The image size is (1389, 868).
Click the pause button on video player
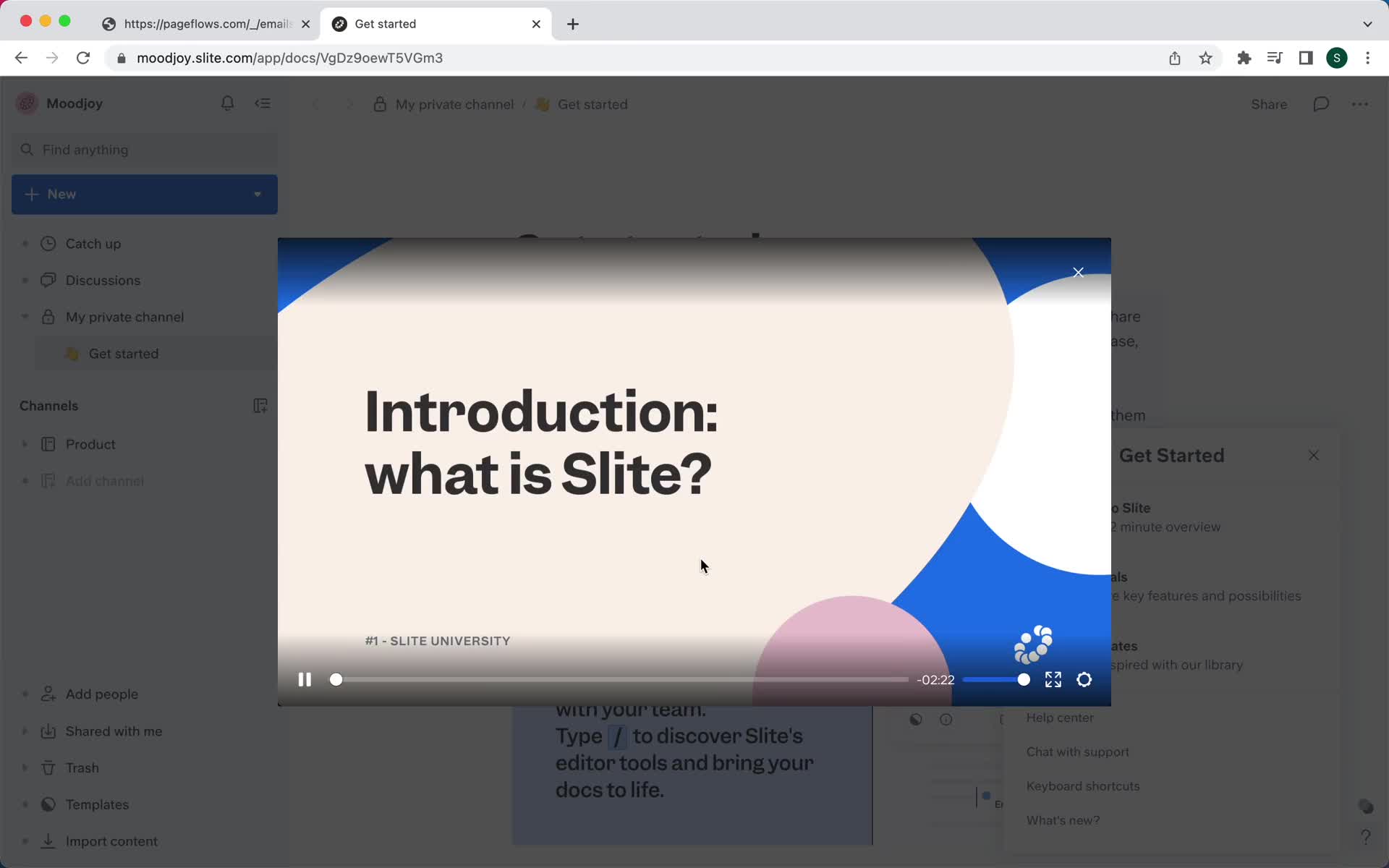coord(304,679)
